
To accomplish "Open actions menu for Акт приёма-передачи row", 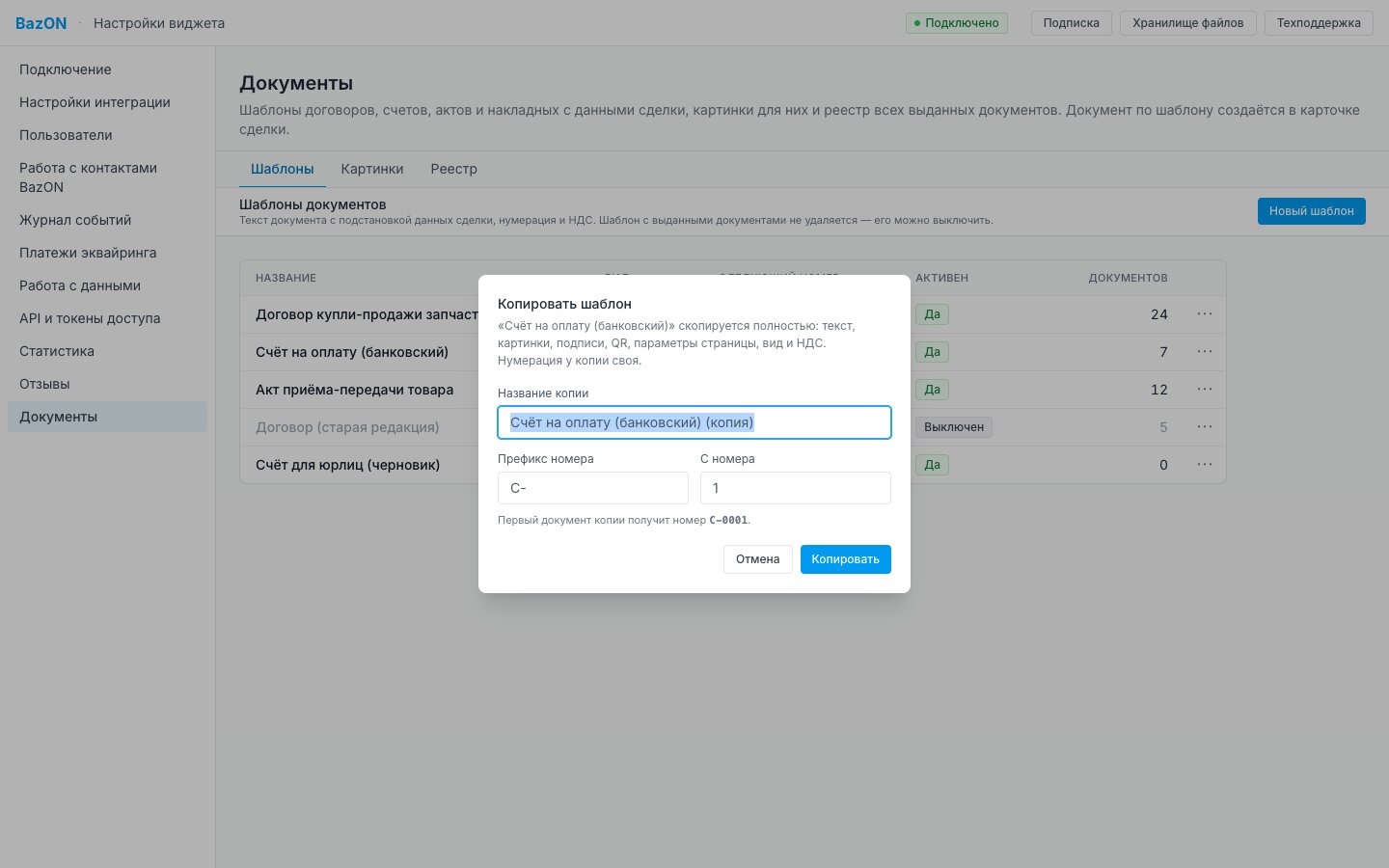I will pos(1205,390).
